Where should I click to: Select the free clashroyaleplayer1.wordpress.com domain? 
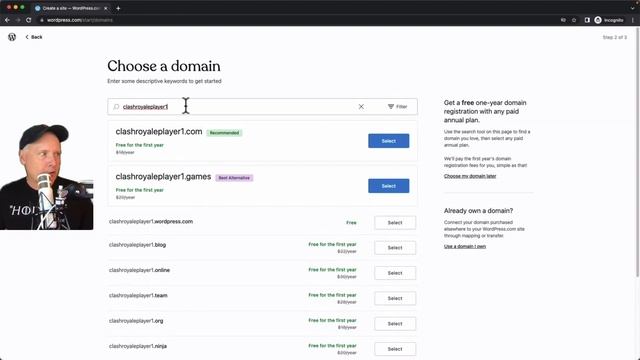coord(395,223)
